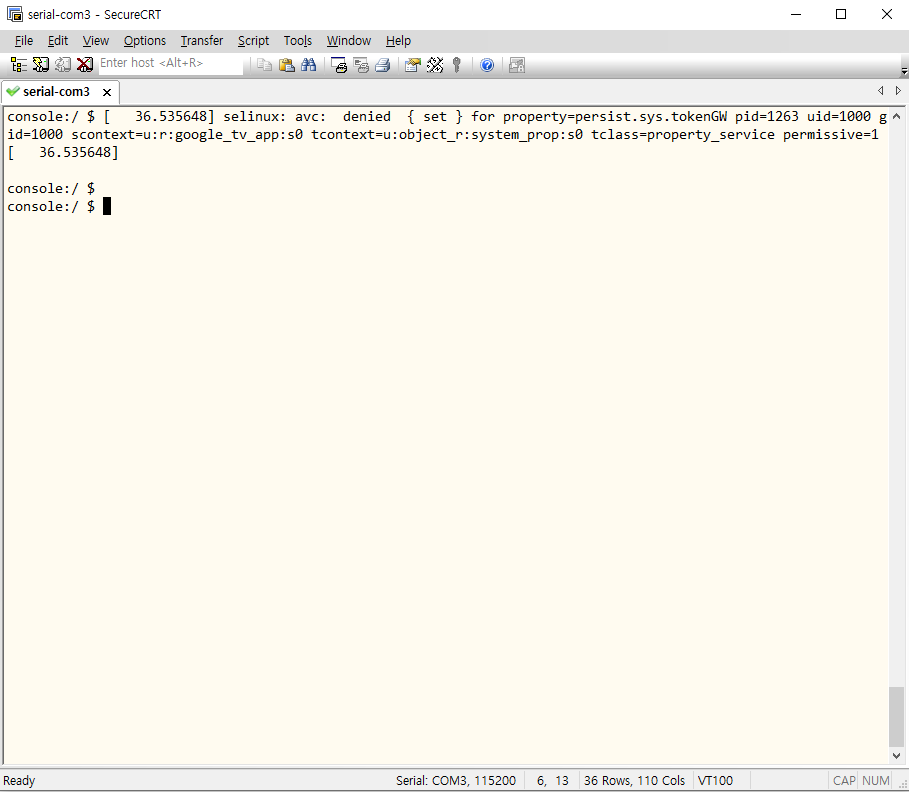Open the Help menu

(x=398, y=41)
